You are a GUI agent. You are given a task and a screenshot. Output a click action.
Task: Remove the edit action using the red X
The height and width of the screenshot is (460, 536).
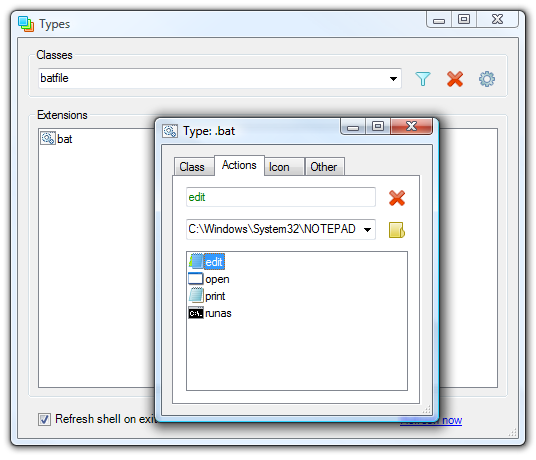[397, 198]
